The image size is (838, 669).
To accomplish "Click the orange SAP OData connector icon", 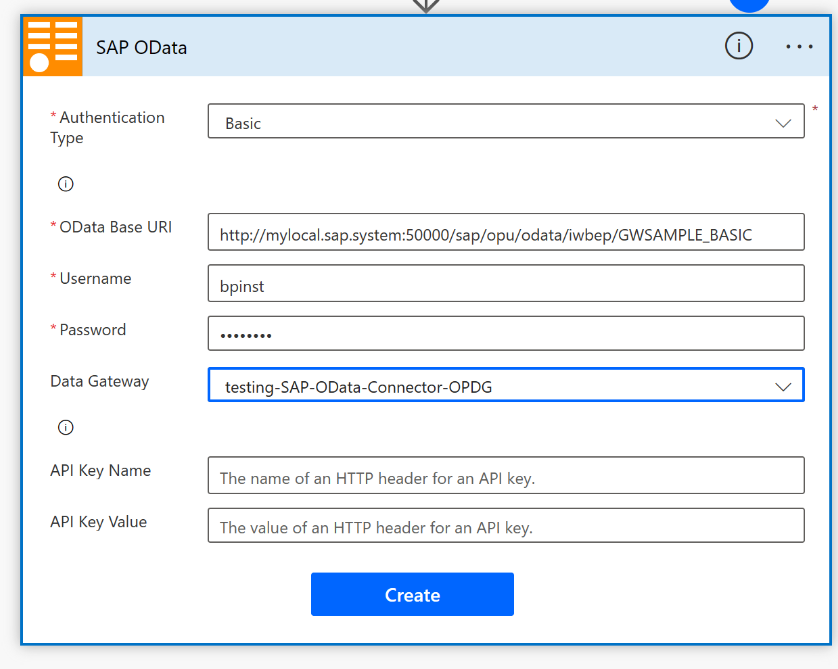I will 52,46.
